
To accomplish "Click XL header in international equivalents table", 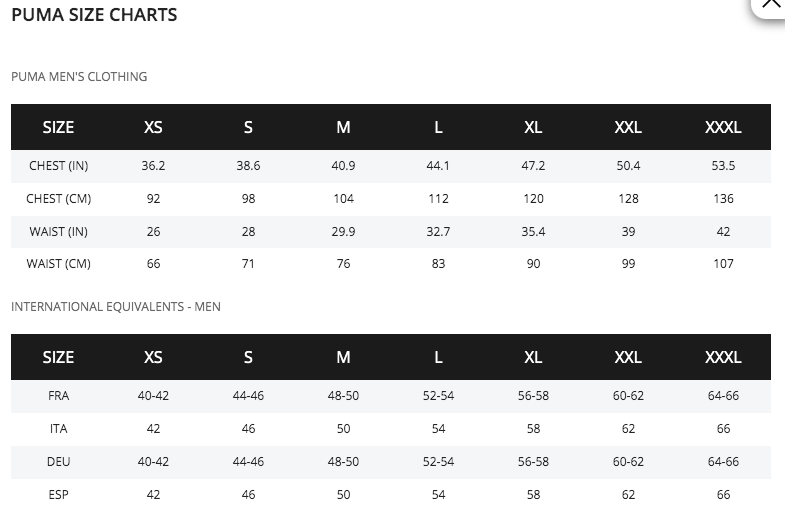I will coord(533,357).
